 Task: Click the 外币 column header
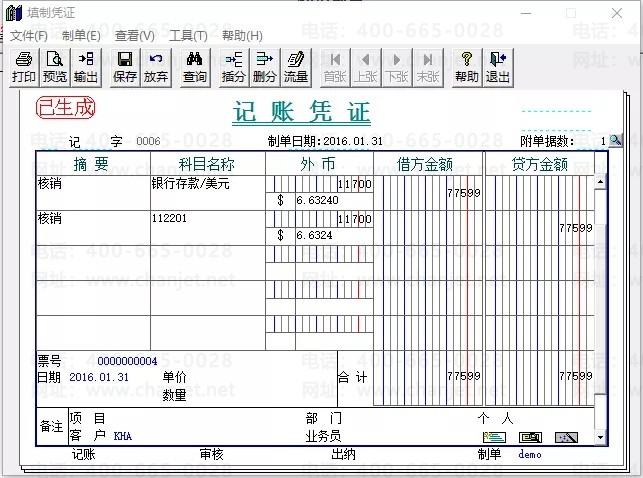tap(318, 164)
